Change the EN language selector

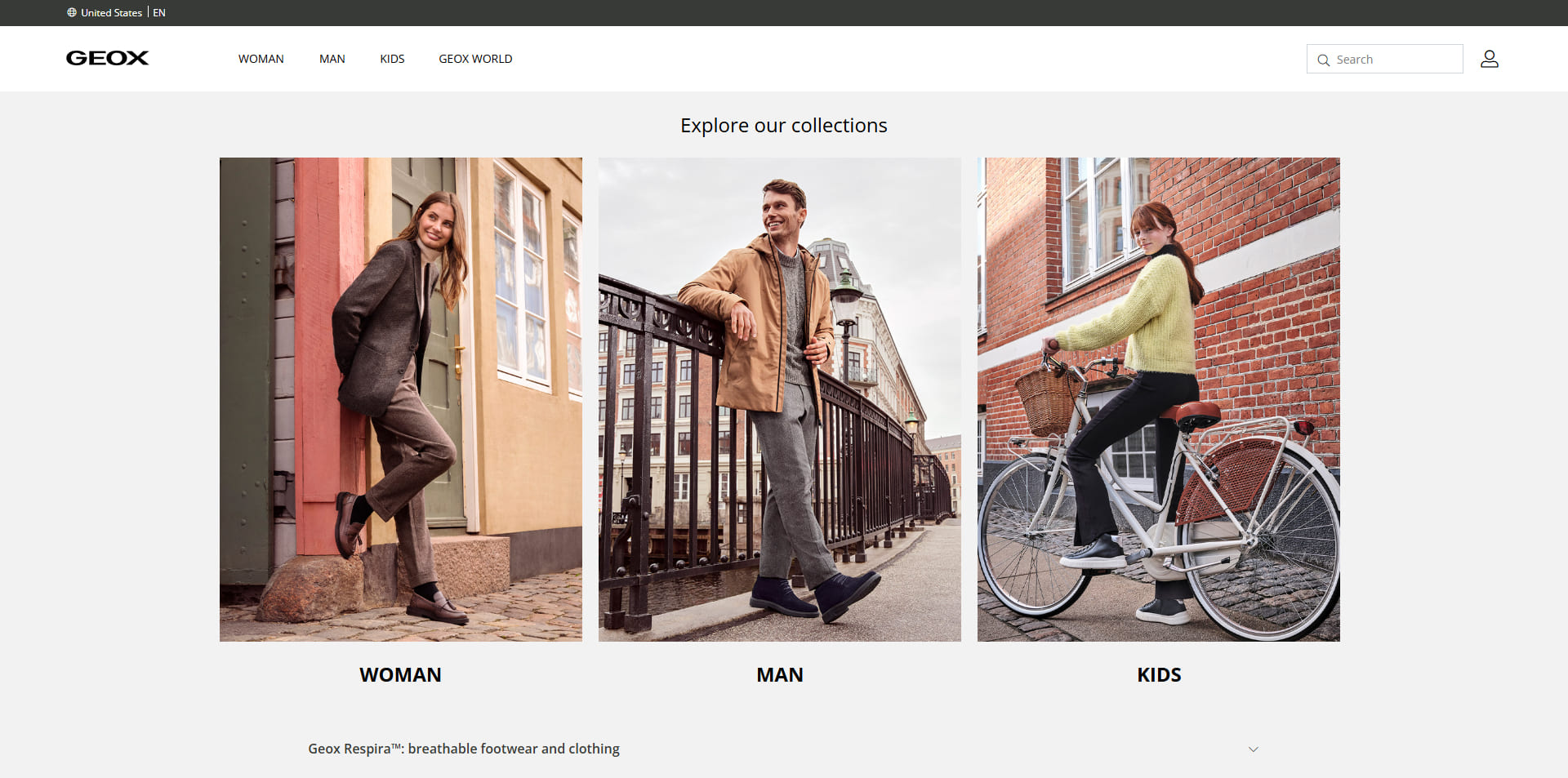pos(159,12)
